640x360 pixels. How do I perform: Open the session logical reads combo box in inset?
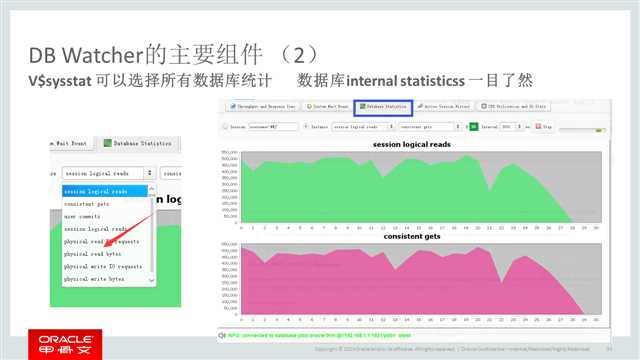108,173
